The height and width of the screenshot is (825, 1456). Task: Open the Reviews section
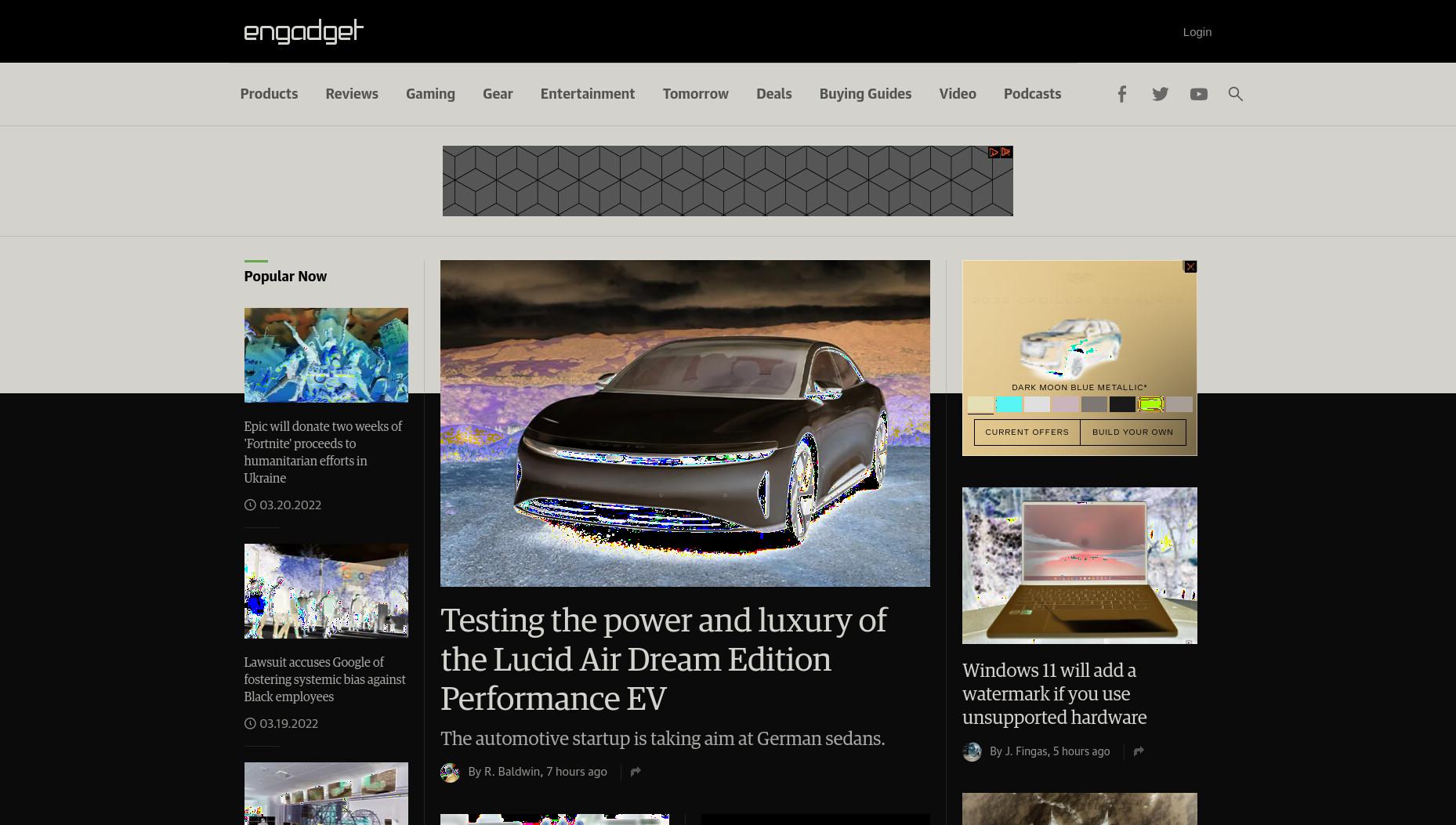[352, 94]
